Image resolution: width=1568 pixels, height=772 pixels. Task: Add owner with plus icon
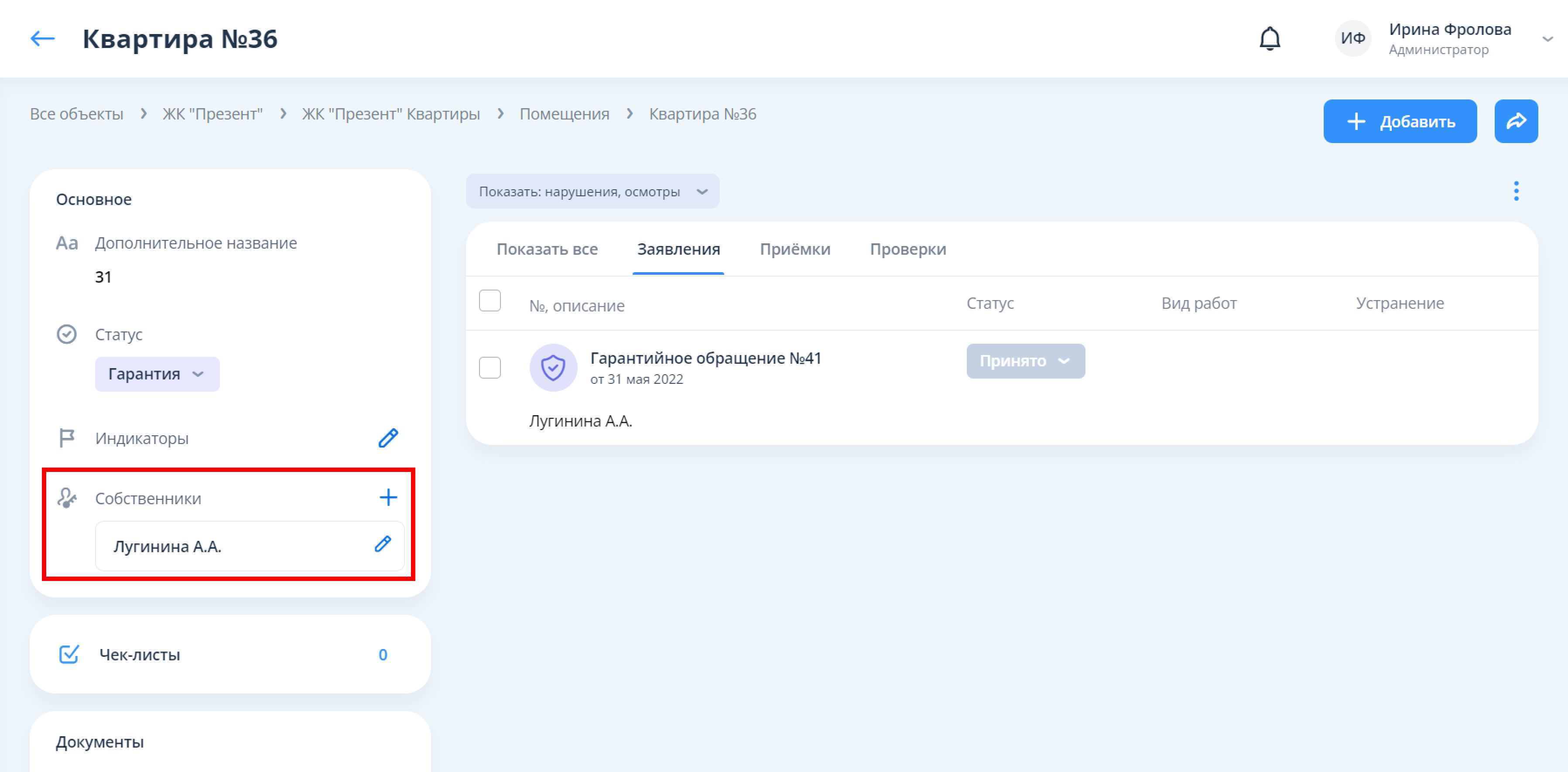pyautogui.click(x=388, y=498)
